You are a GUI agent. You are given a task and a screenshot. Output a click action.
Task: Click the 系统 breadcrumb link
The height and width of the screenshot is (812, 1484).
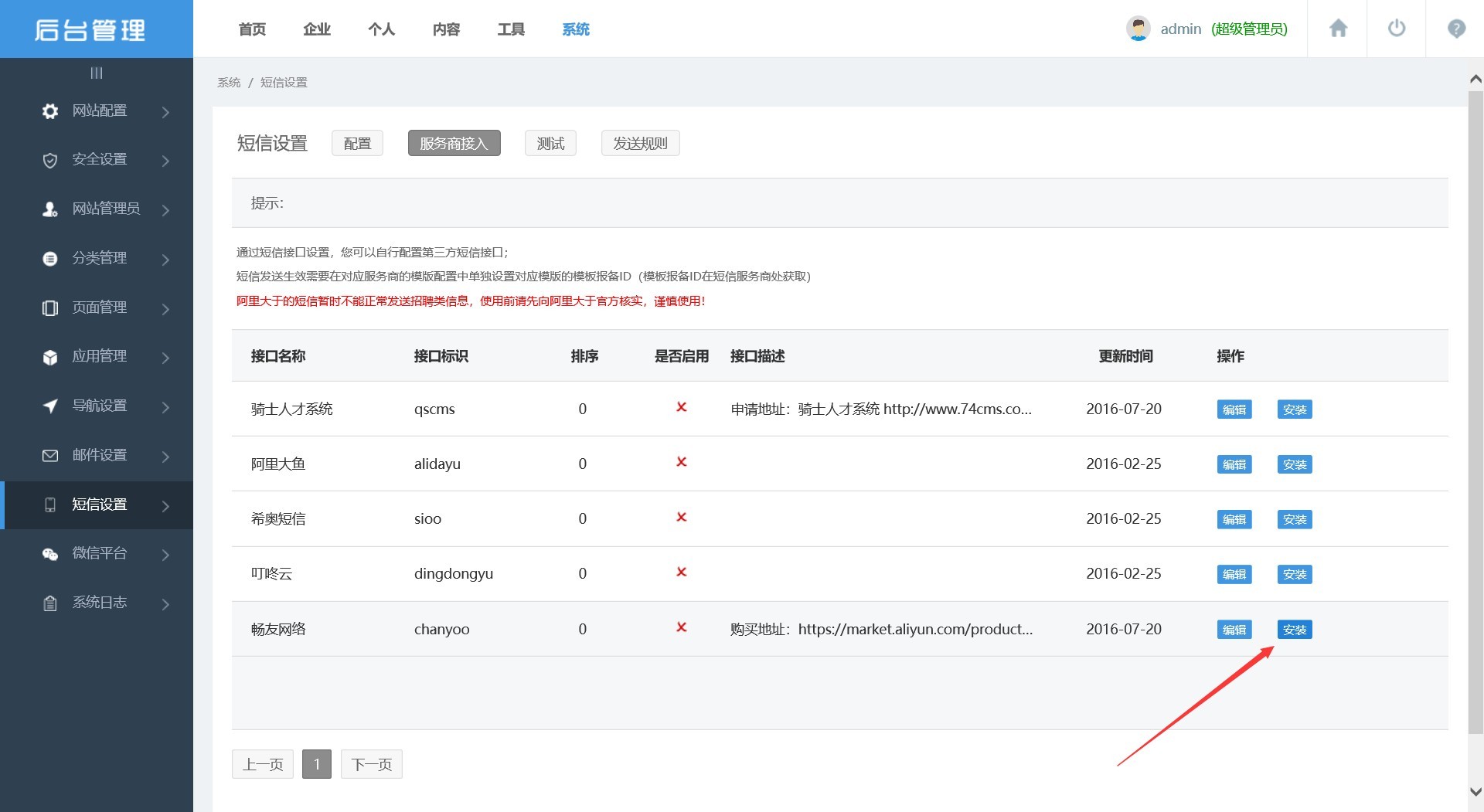coord(229,82)
